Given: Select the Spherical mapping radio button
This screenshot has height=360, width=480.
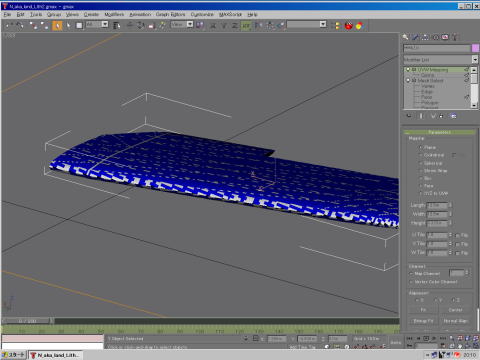Looking at the screenshot, I should click(x=421, y=163).
